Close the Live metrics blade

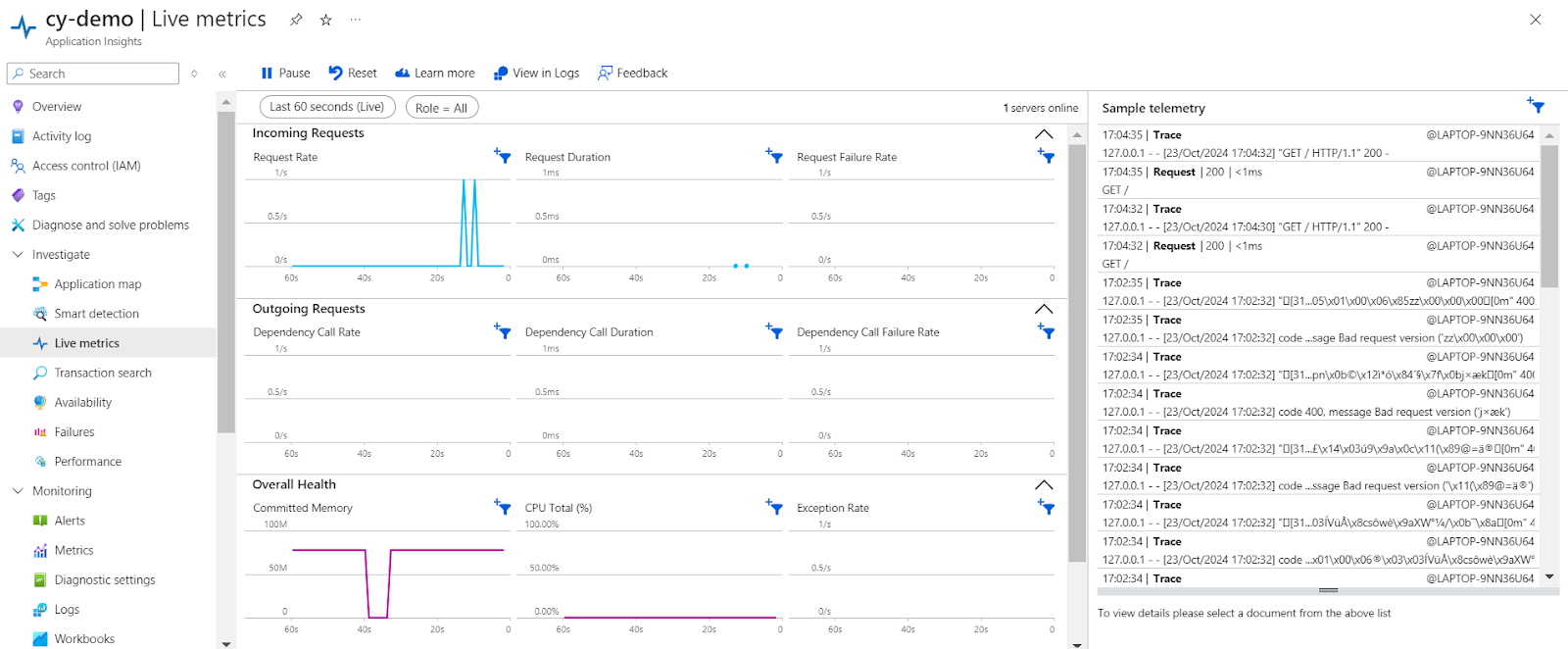coord(1536,20)
